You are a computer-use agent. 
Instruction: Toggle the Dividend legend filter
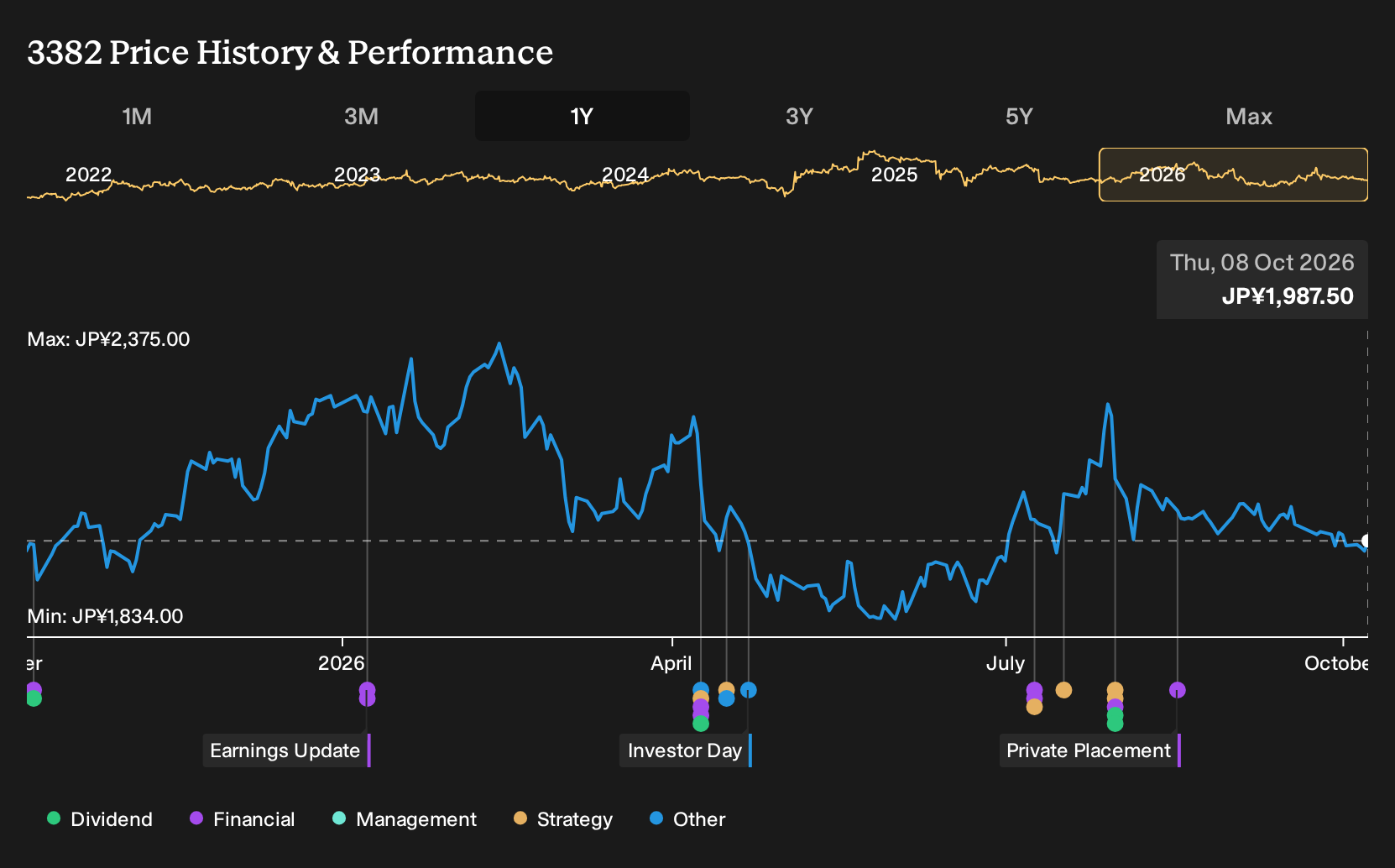(x=100, y=819)
